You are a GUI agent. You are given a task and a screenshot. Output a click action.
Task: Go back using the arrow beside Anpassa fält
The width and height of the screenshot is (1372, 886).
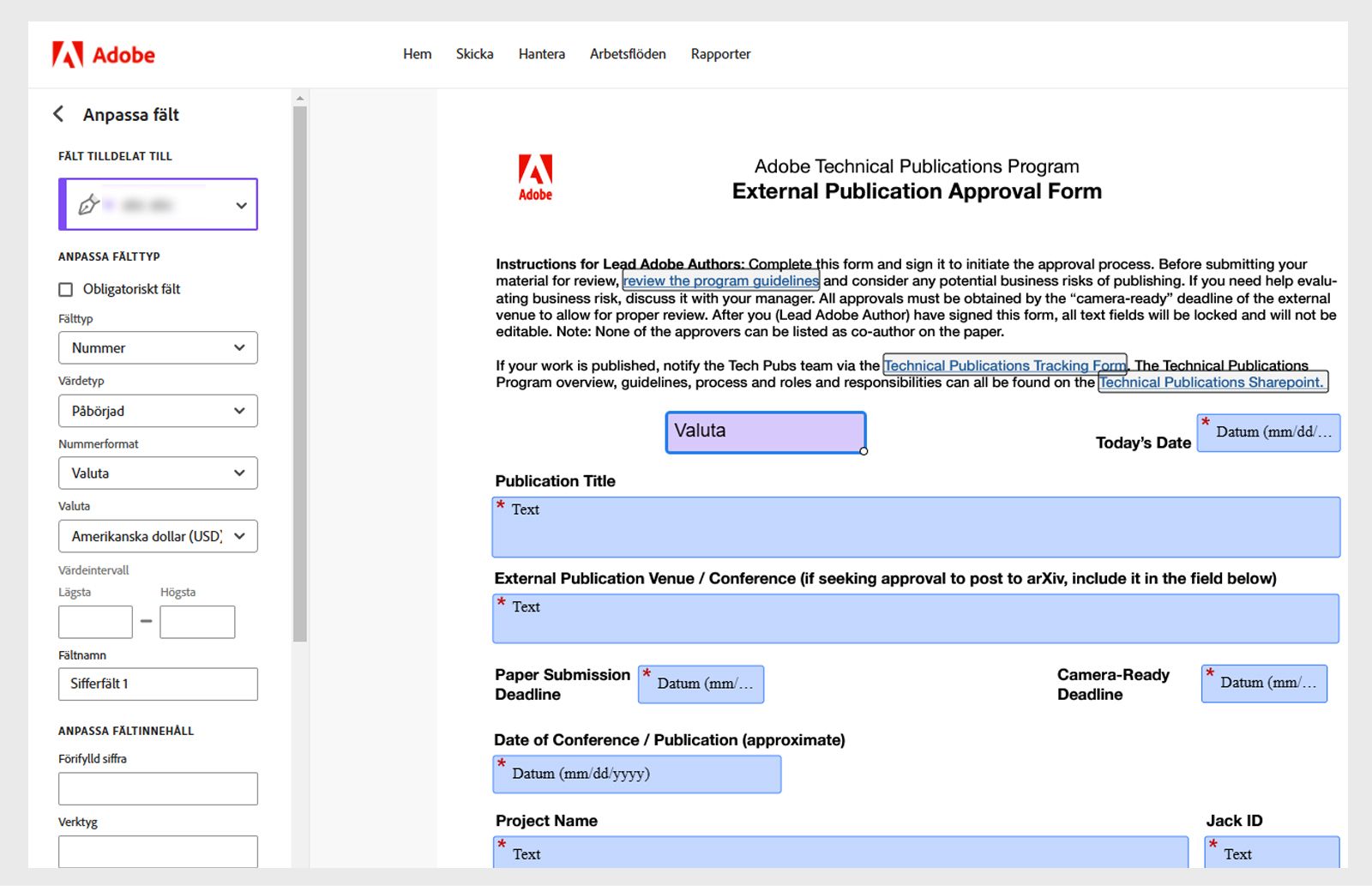58,114
